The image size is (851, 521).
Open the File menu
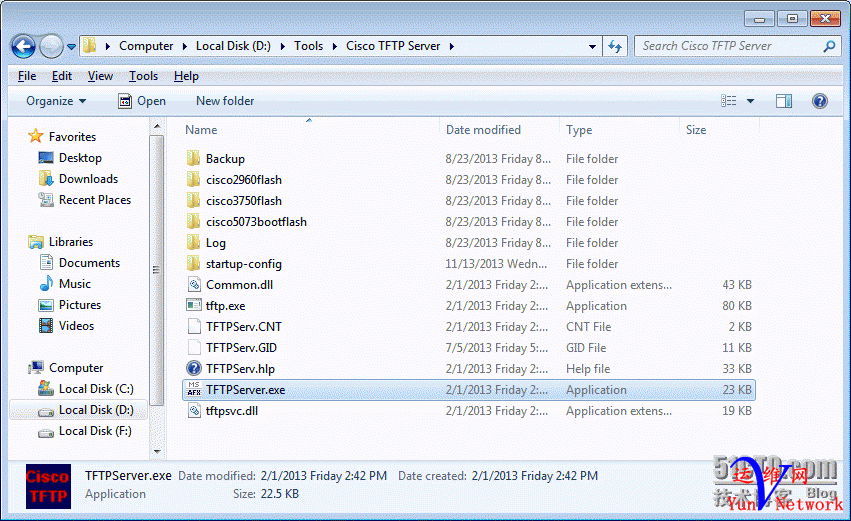tap(27, 76)
